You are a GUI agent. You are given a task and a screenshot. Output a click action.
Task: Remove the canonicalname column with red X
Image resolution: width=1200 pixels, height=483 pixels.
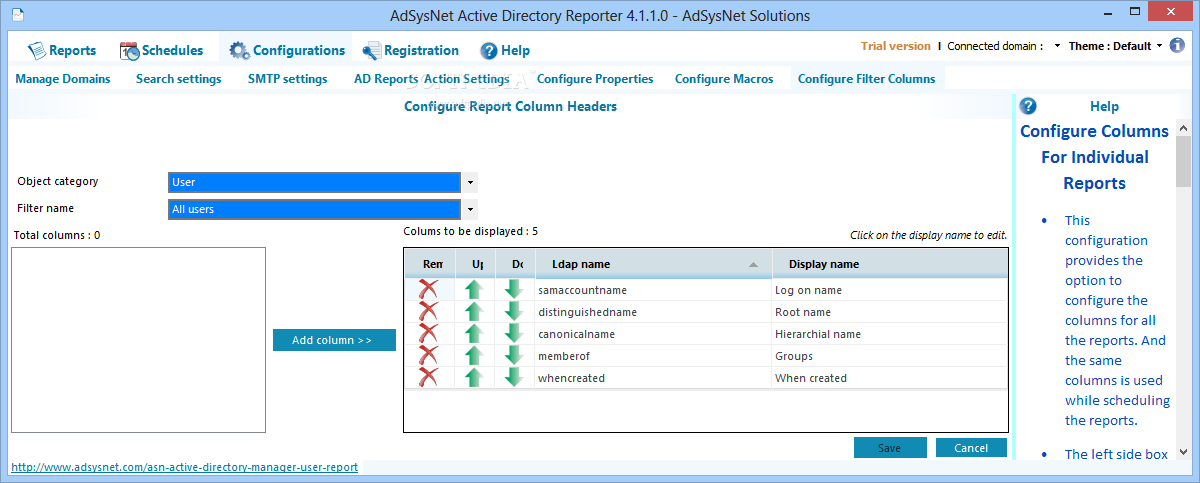coord(428,334)
